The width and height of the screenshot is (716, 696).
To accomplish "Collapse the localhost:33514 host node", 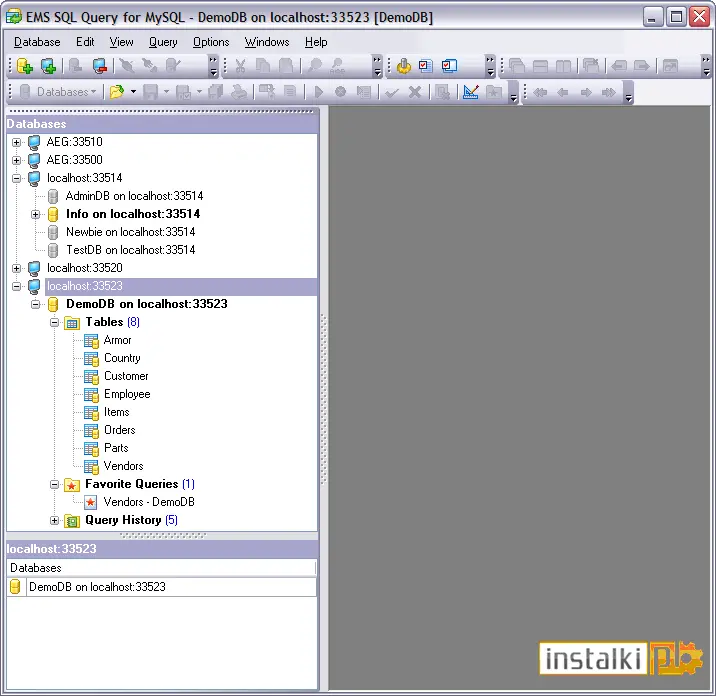I will coord(16,178).
